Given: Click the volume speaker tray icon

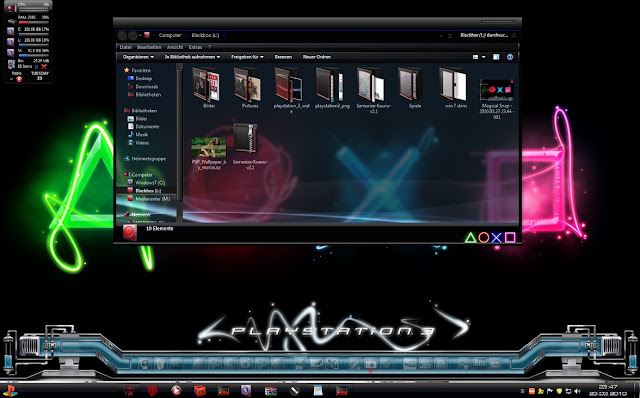Looking at the screenshot, I should tap(577, 391).
